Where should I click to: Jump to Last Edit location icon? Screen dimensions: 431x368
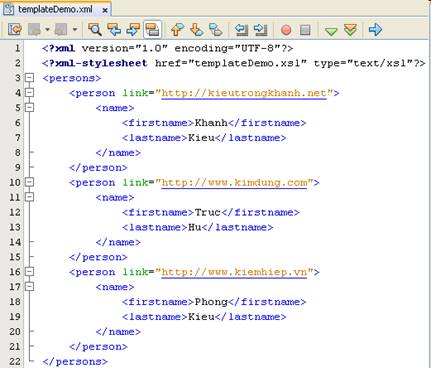click(x=14, y=30)
